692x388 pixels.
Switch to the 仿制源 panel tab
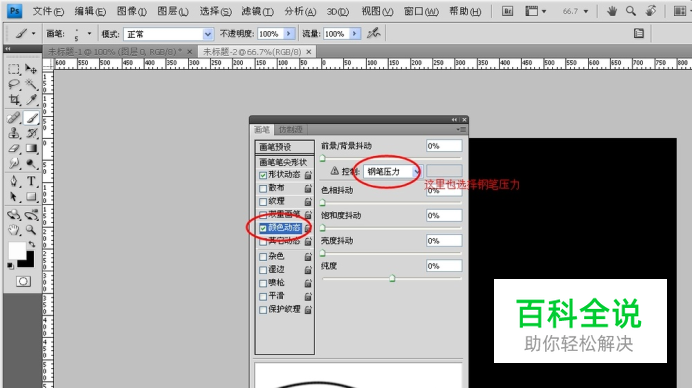(x=290, y=129)
